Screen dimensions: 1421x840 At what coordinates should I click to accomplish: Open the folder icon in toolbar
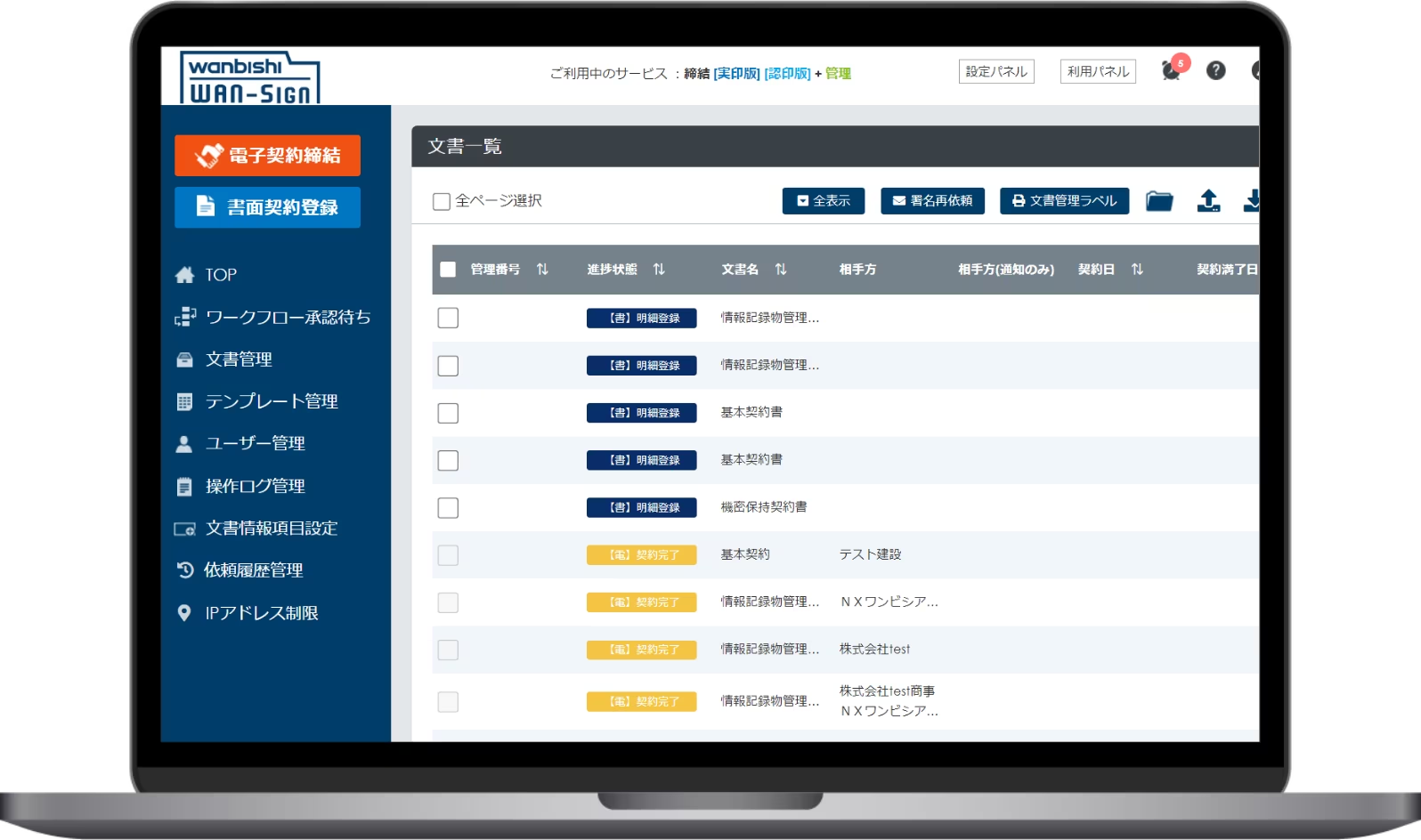1159,201
